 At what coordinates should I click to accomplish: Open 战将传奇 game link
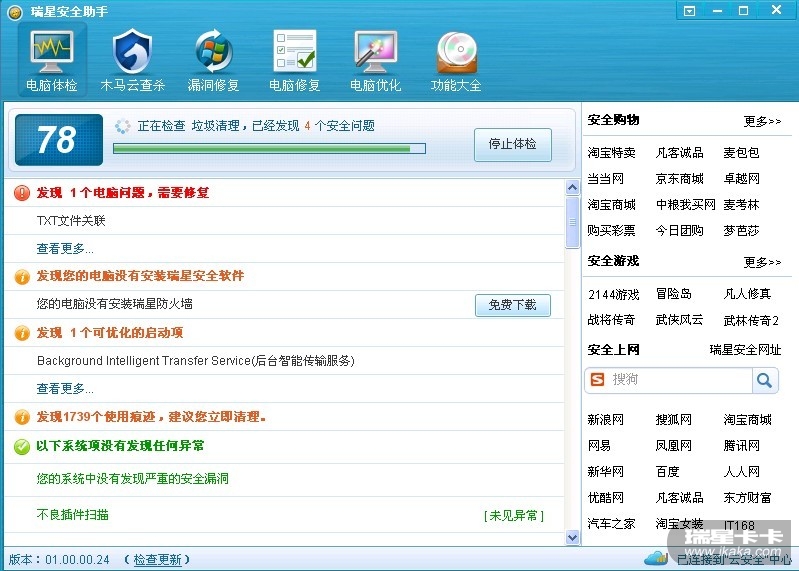click(x=611, y=320)
